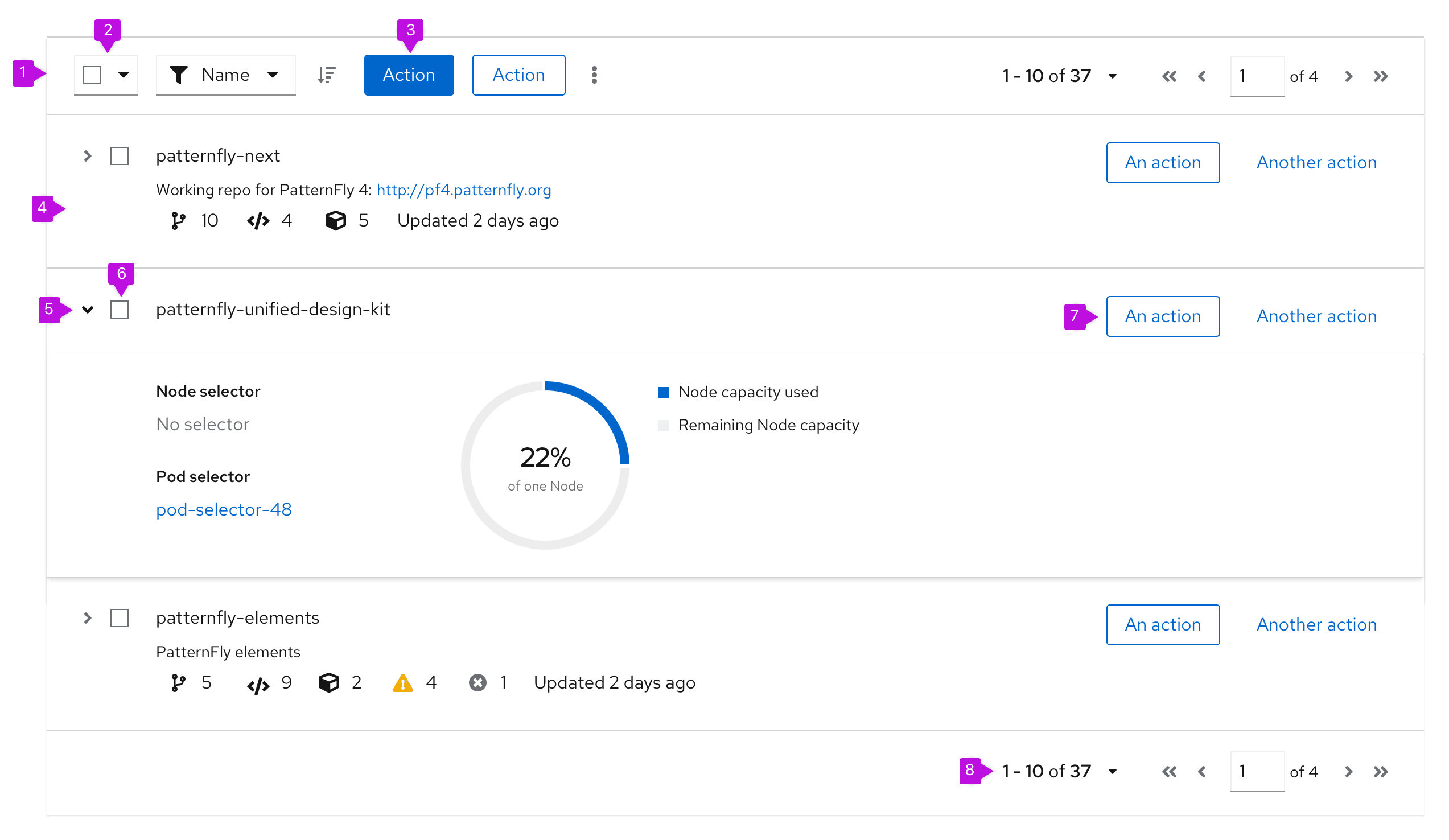Click the blue Node capacity used legend swatch
This screenshot has height=840, width=1449.
click(664, 393)
